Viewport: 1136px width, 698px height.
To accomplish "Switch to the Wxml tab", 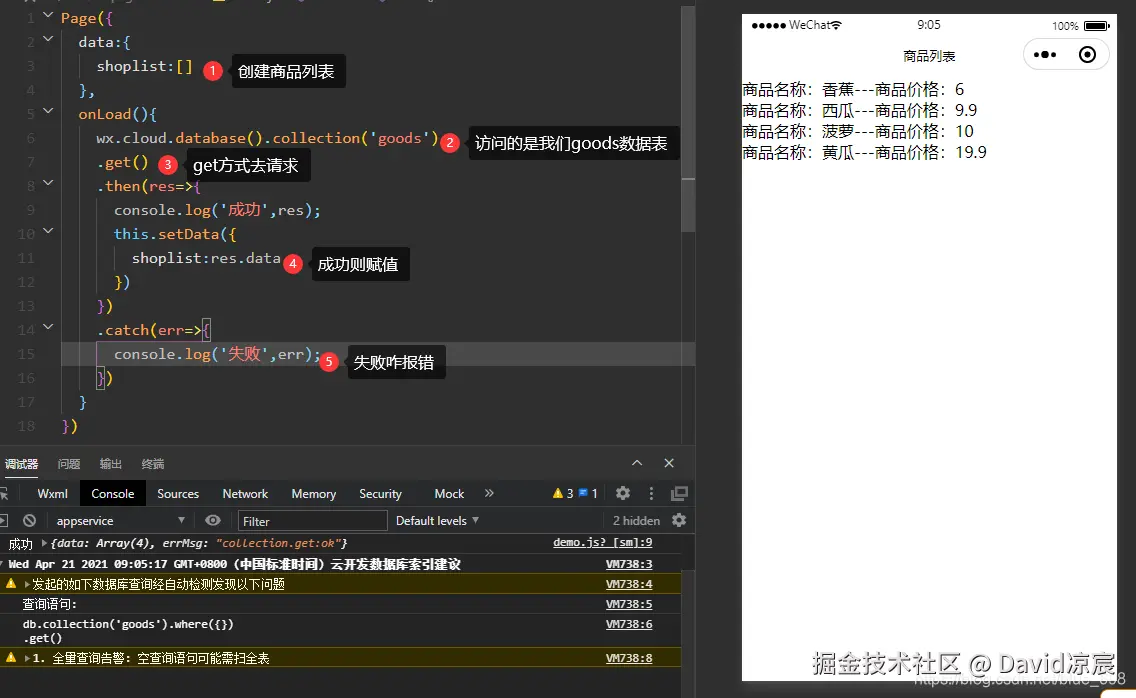I will (x=52, y=493).
